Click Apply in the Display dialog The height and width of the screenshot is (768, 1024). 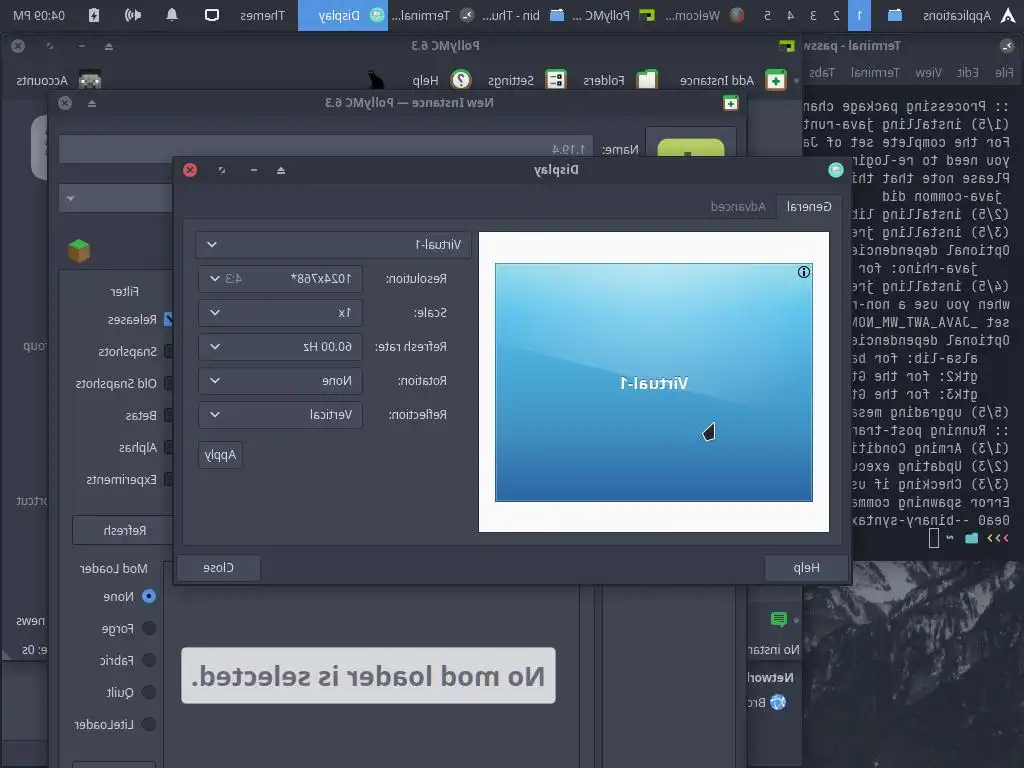[x=220, y=455]
